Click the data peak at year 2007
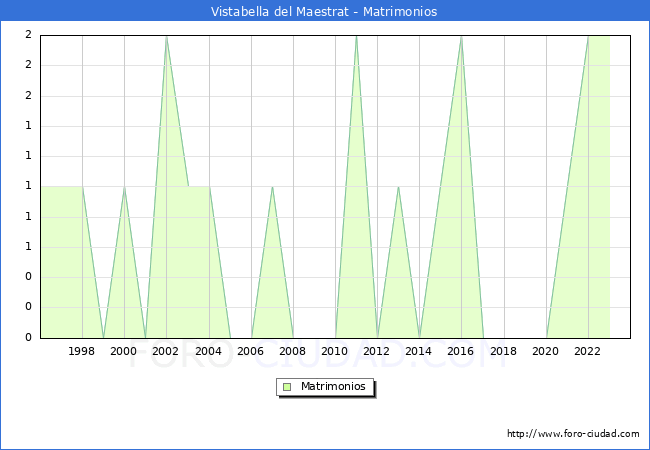650x450 pixels. pyautogui.click(x=272, y=187)
